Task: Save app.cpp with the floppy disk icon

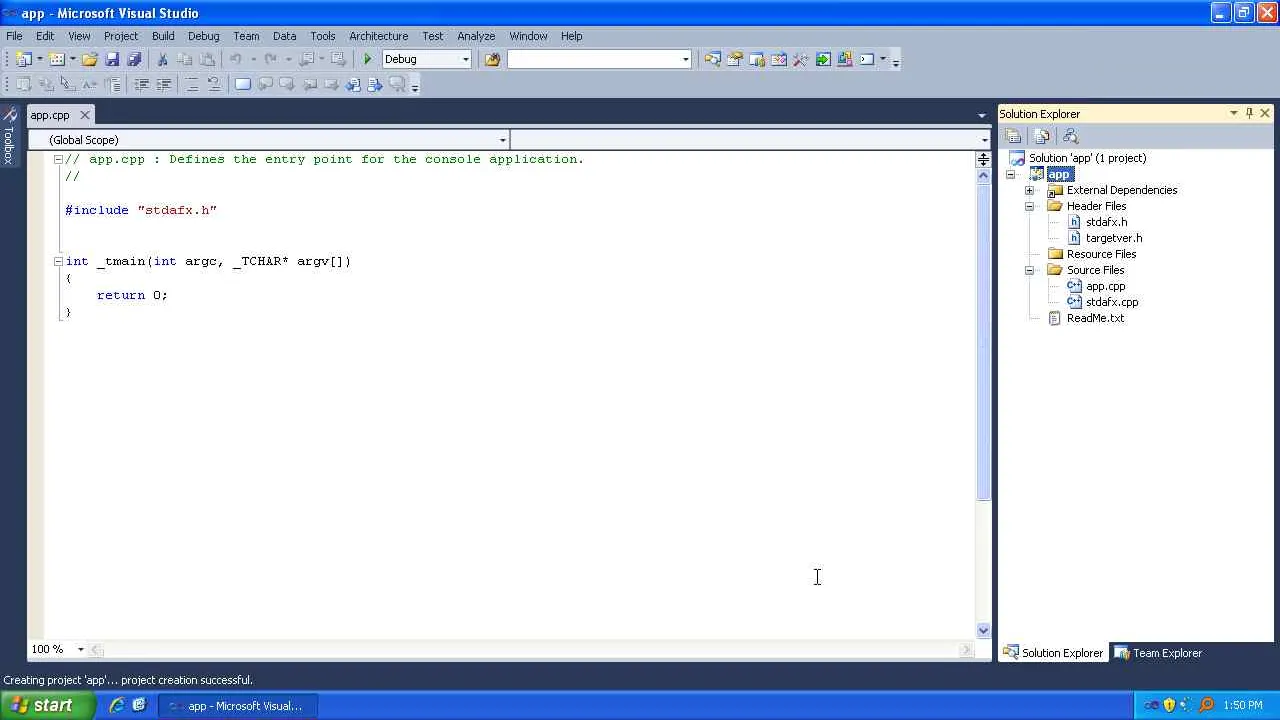Action: pos(112,59)
